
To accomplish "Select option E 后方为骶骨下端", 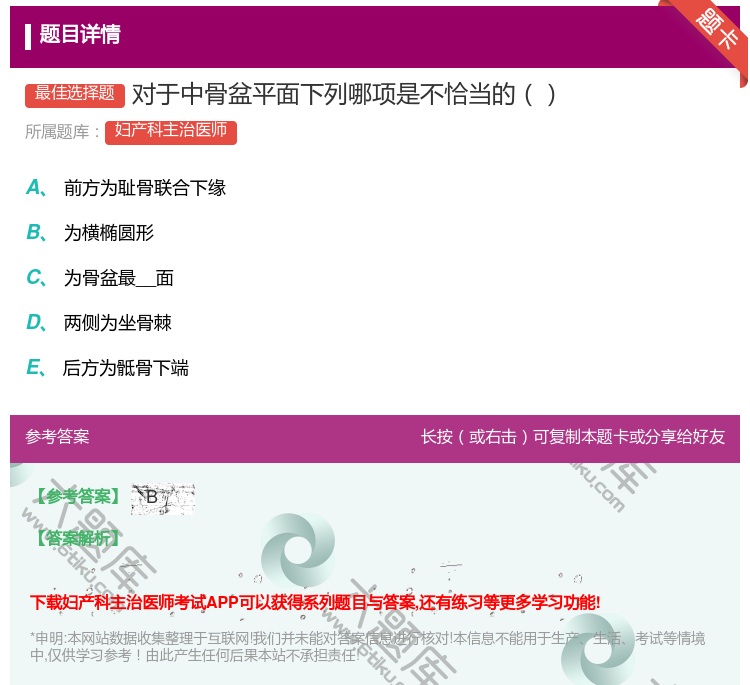I will click(107, 368).
